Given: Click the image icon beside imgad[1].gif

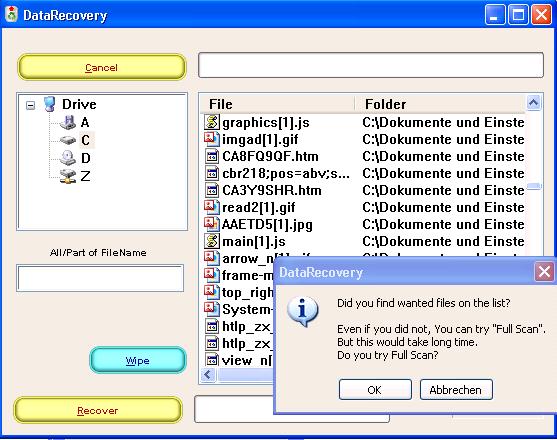Looking at the screenshot, I should tap(212, 139).
